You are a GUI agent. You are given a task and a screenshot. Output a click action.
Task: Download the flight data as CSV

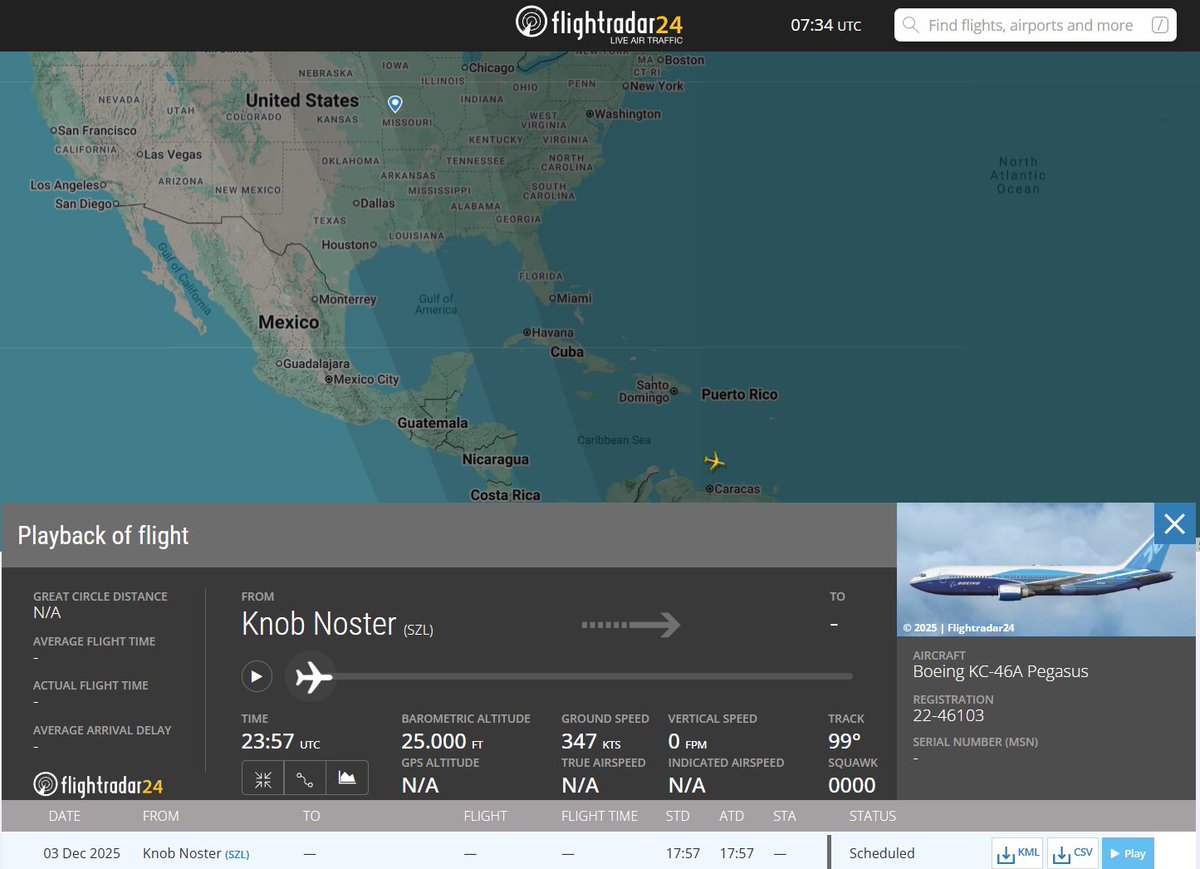tap(1072, 853)
